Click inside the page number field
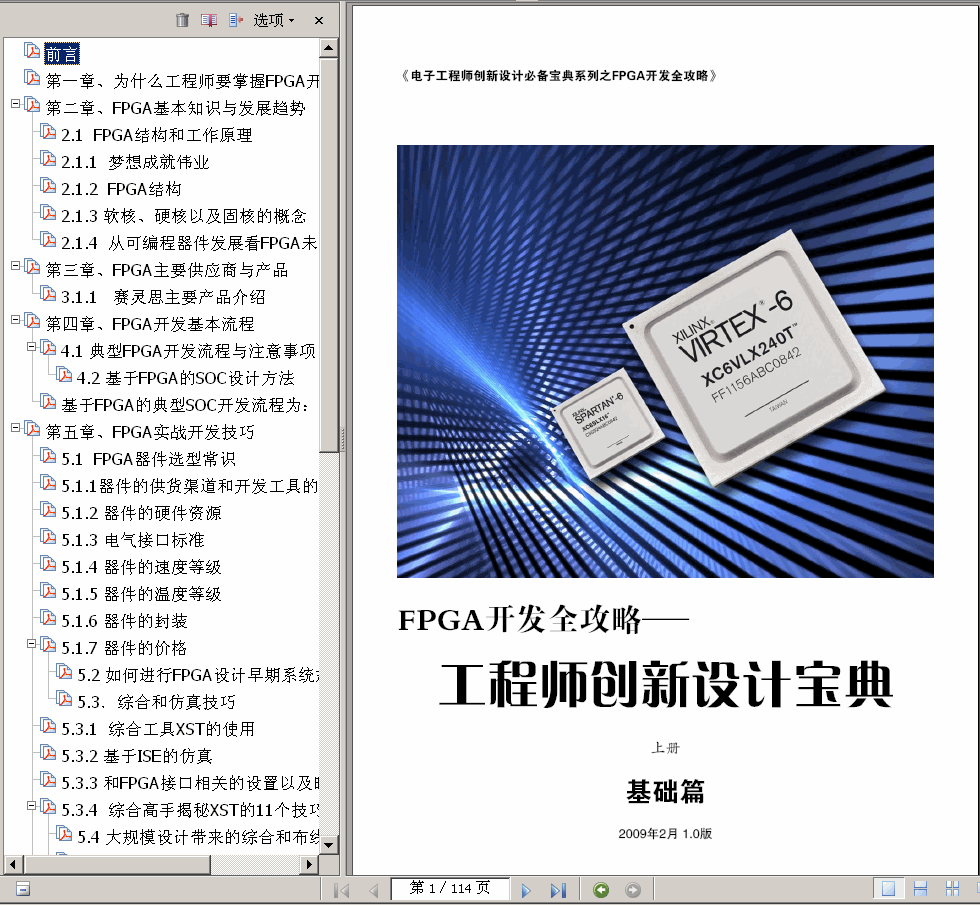 pos(450,889)
